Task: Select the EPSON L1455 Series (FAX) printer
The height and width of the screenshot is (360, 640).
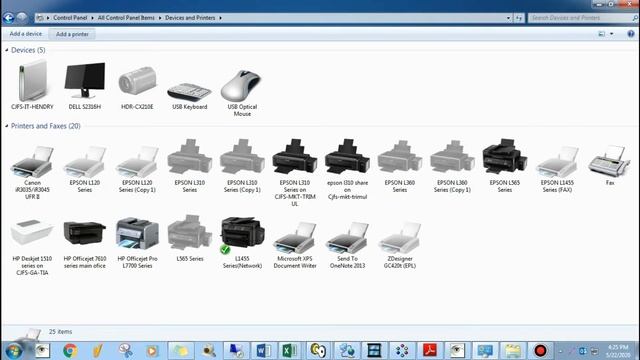Action: [x=557, y=162]
